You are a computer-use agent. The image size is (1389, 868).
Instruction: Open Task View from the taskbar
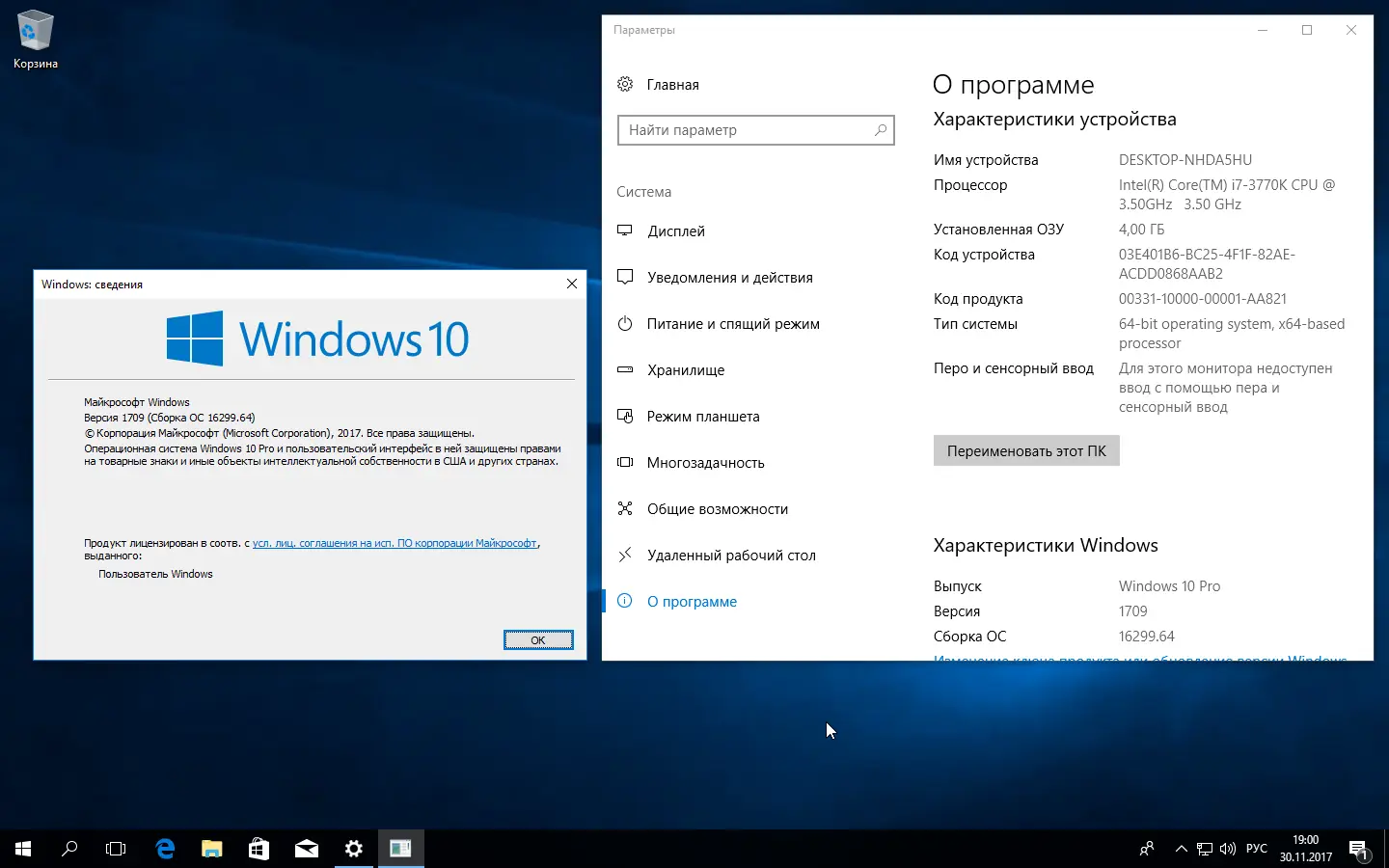tap(115, 849)
